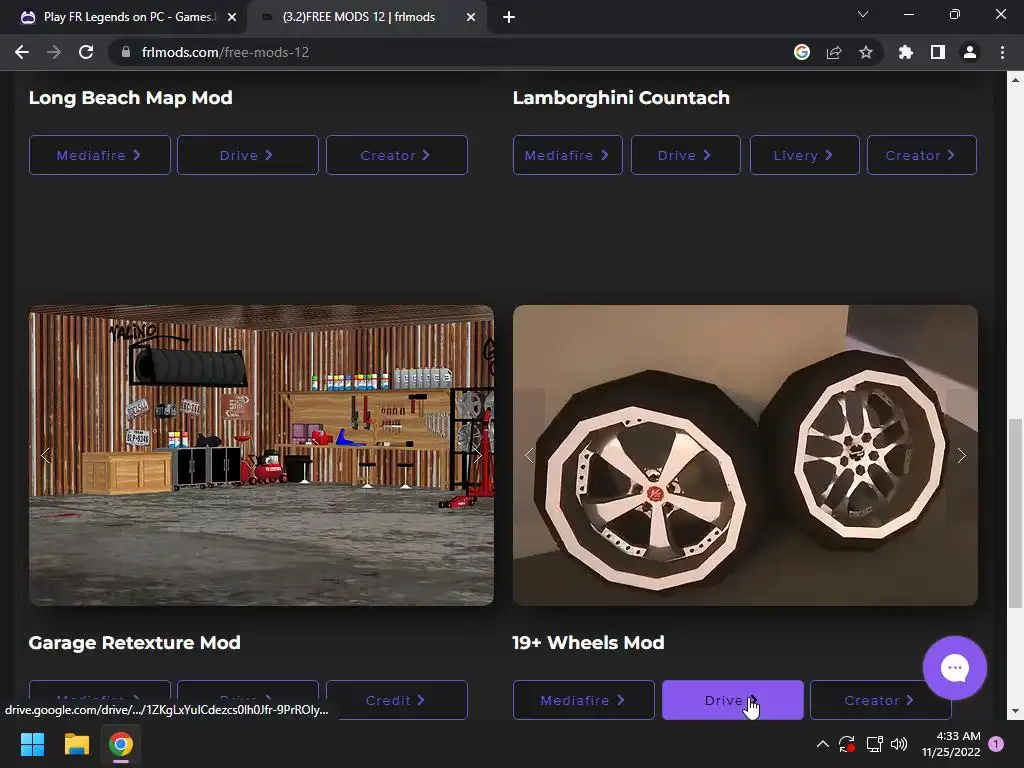Screen dimensions: 1024x768
Task: Toggle the Chrome side panel
Action: (x=938, y=52)
